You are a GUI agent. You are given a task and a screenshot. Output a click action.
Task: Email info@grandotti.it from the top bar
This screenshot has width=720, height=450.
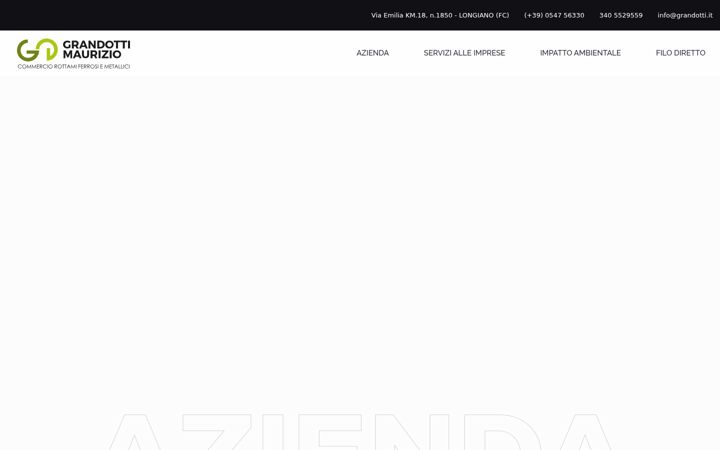(685, 15)
